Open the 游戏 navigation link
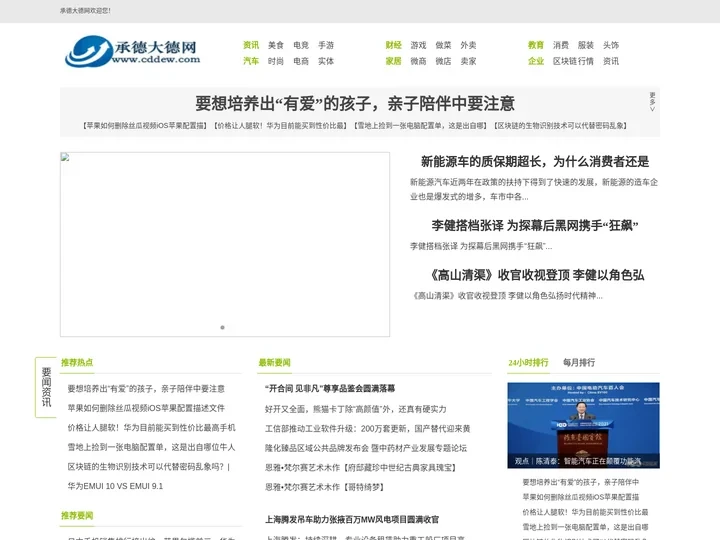 click(x=418, y=45)
